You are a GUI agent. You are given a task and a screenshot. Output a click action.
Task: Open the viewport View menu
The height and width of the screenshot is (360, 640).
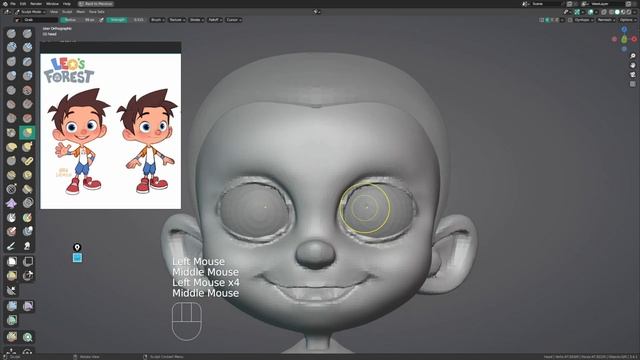click(53, 12)
